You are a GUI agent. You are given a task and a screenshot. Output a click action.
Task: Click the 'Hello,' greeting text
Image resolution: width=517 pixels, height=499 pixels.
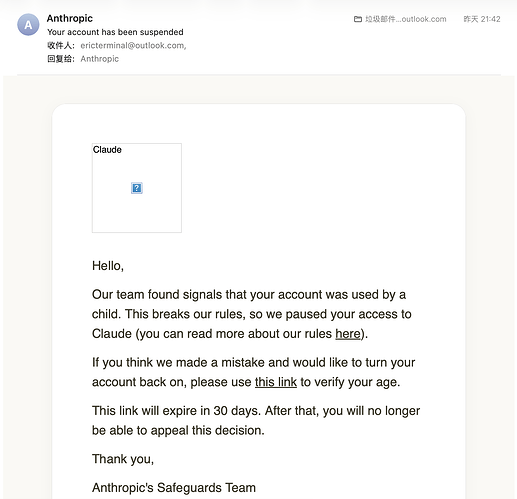coord(108,266)
